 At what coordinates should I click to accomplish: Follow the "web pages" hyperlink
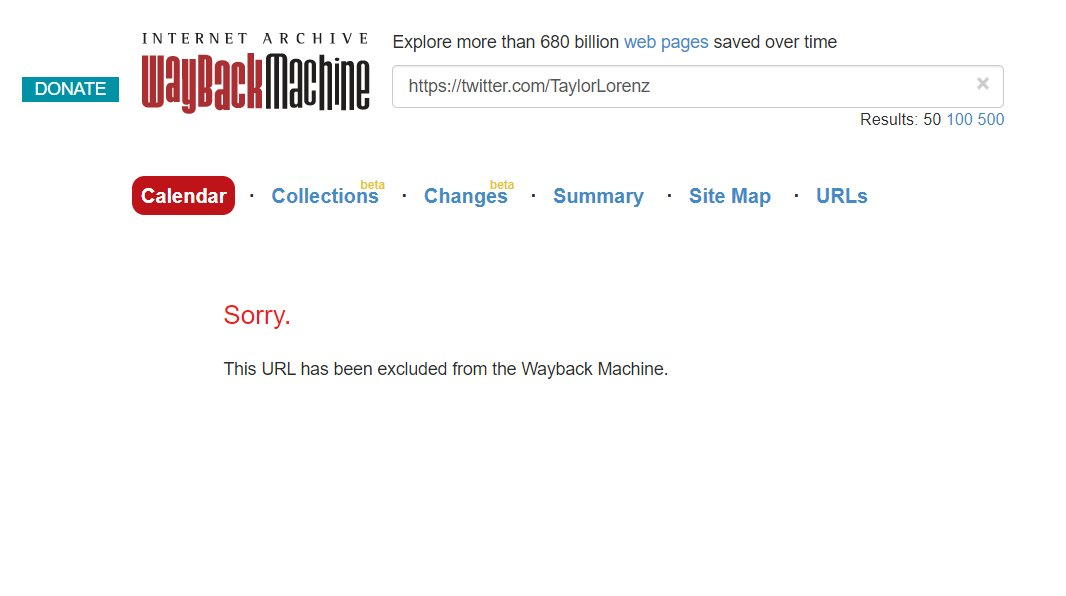pos(666,42)
